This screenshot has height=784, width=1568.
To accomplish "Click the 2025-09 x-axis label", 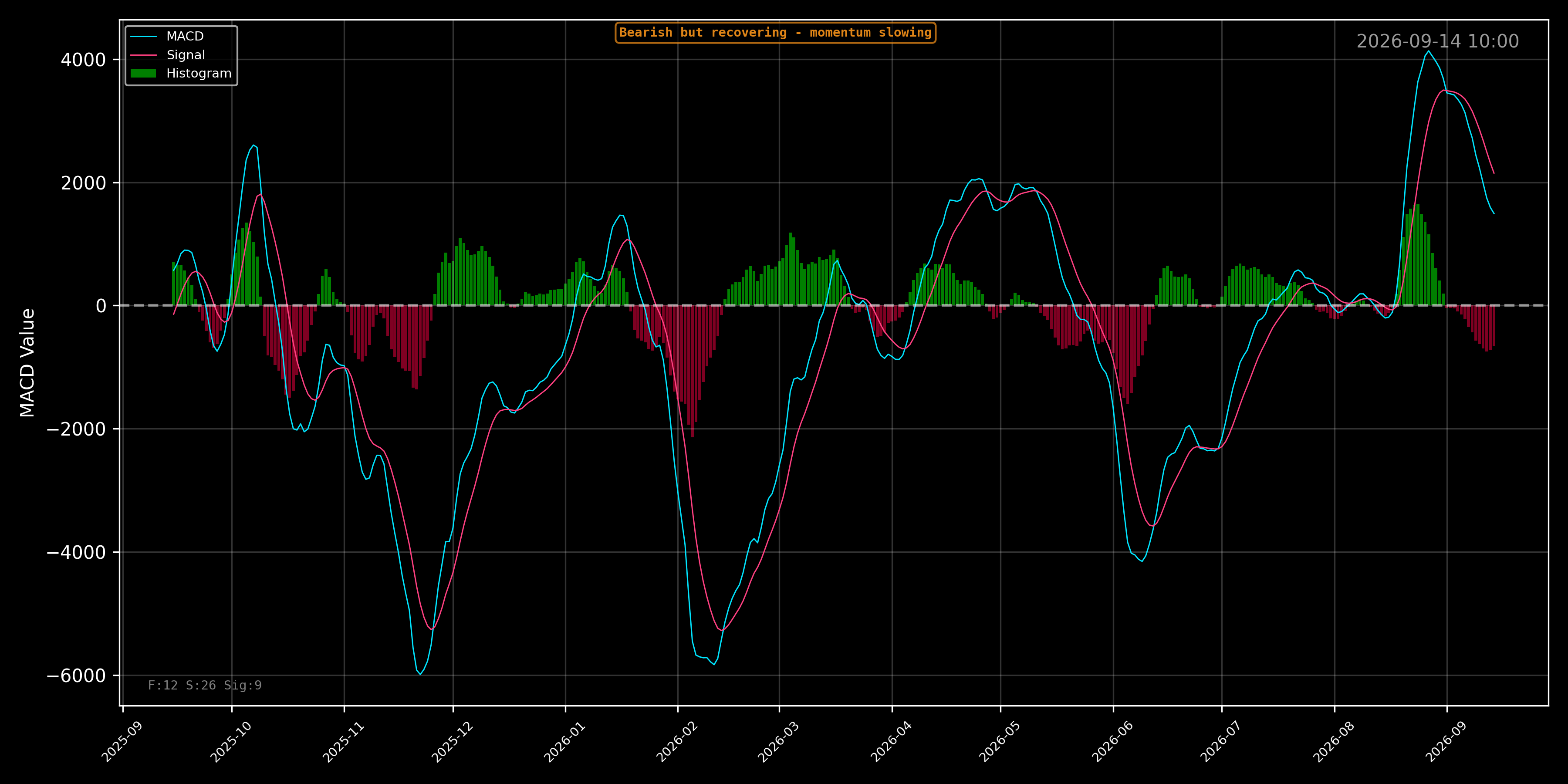I will click(x=122, y=741).
